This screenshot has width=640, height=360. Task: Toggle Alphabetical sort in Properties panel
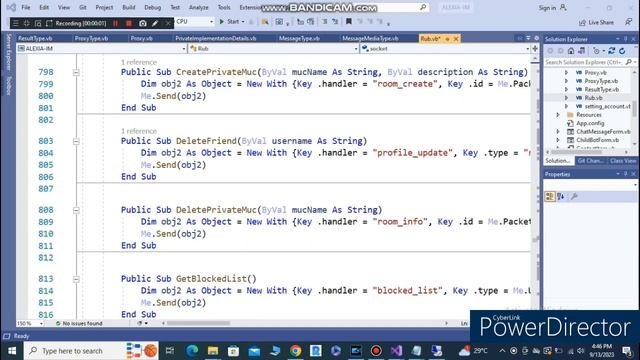(x=561, y=197)
